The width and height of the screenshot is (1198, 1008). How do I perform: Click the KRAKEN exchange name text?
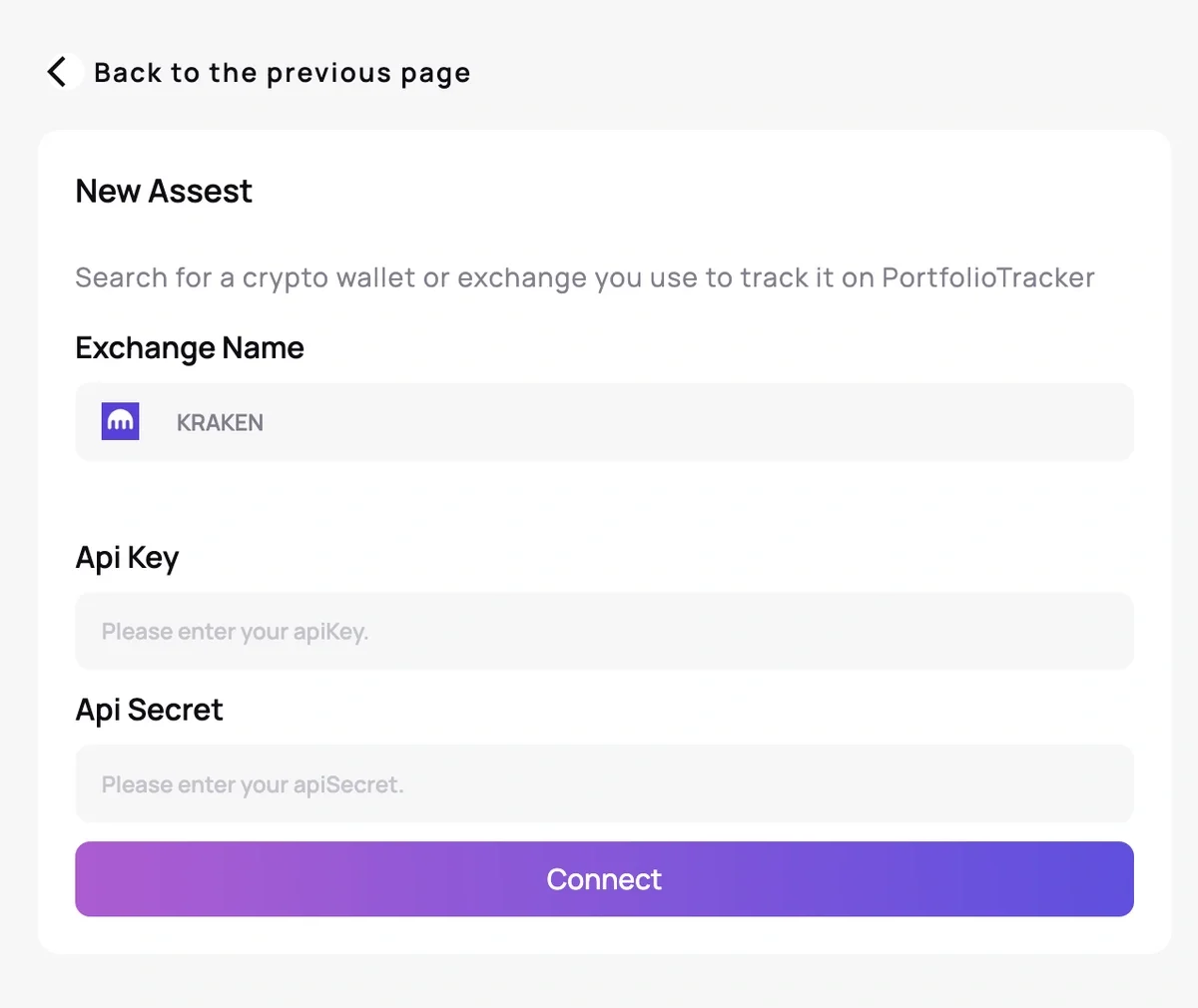tap(220, 423)
